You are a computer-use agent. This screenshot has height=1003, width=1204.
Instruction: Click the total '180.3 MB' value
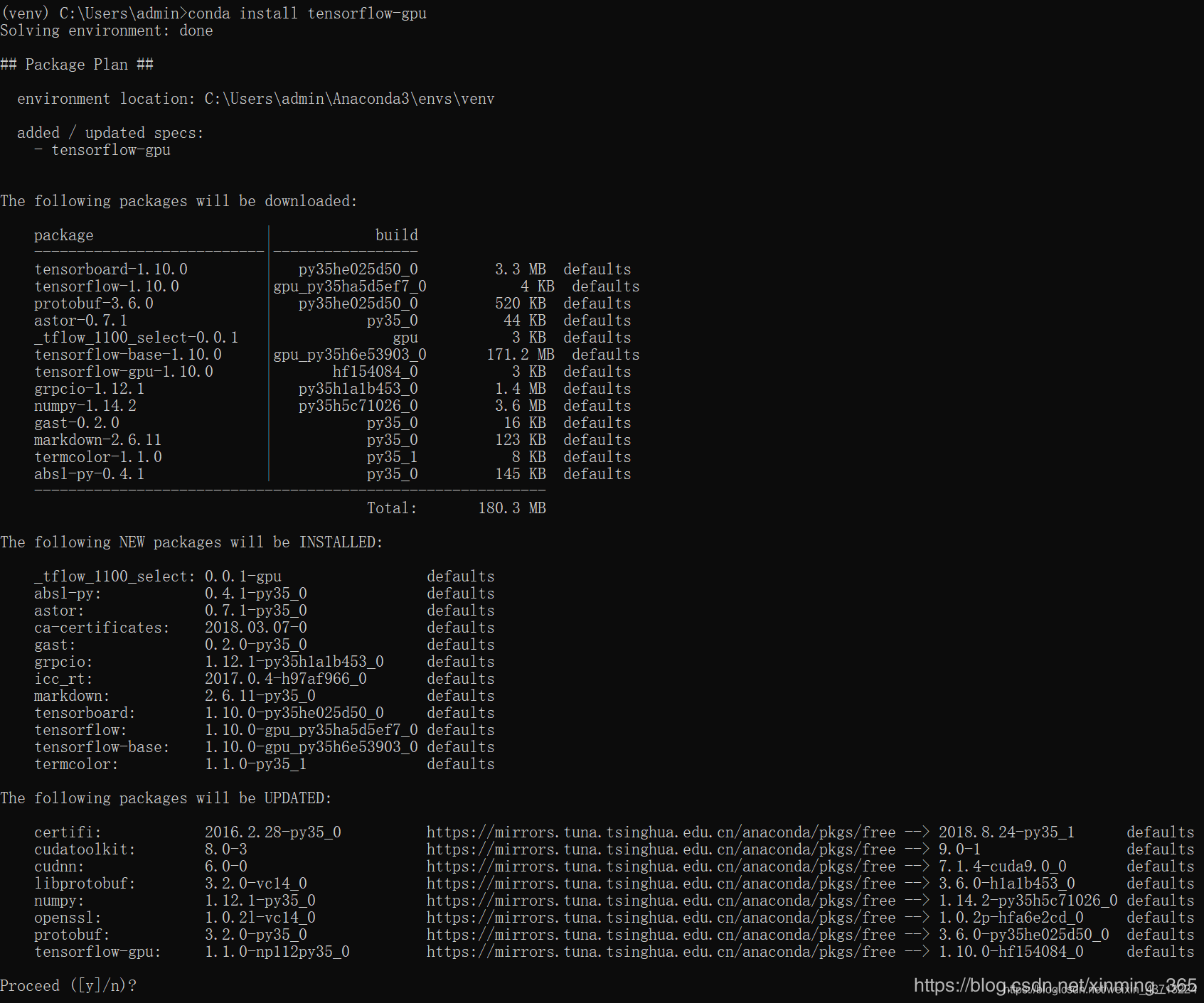(x=512, y=508)
